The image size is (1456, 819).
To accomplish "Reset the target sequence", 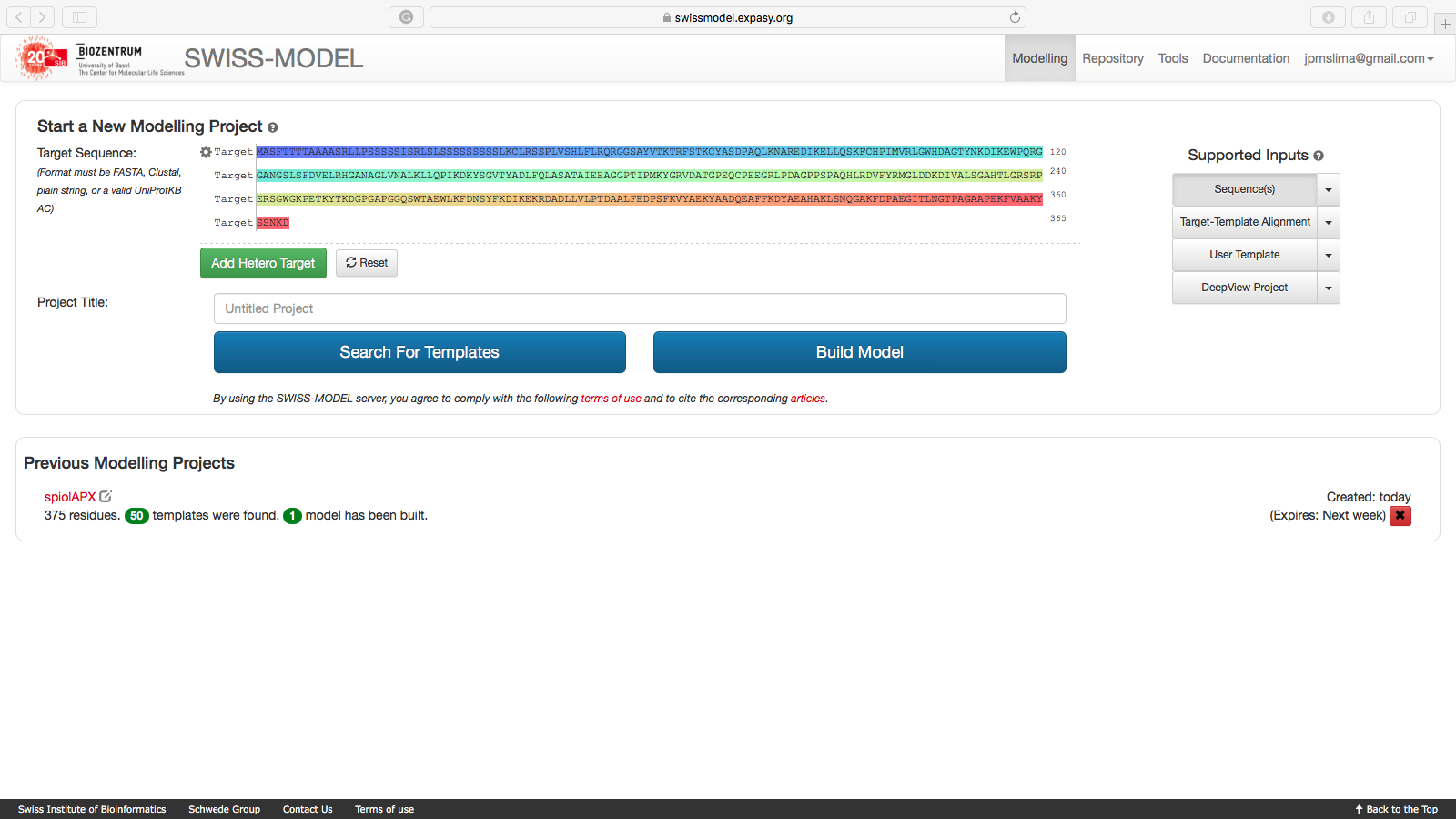I will pyautogui.click(x=367, y=263).
